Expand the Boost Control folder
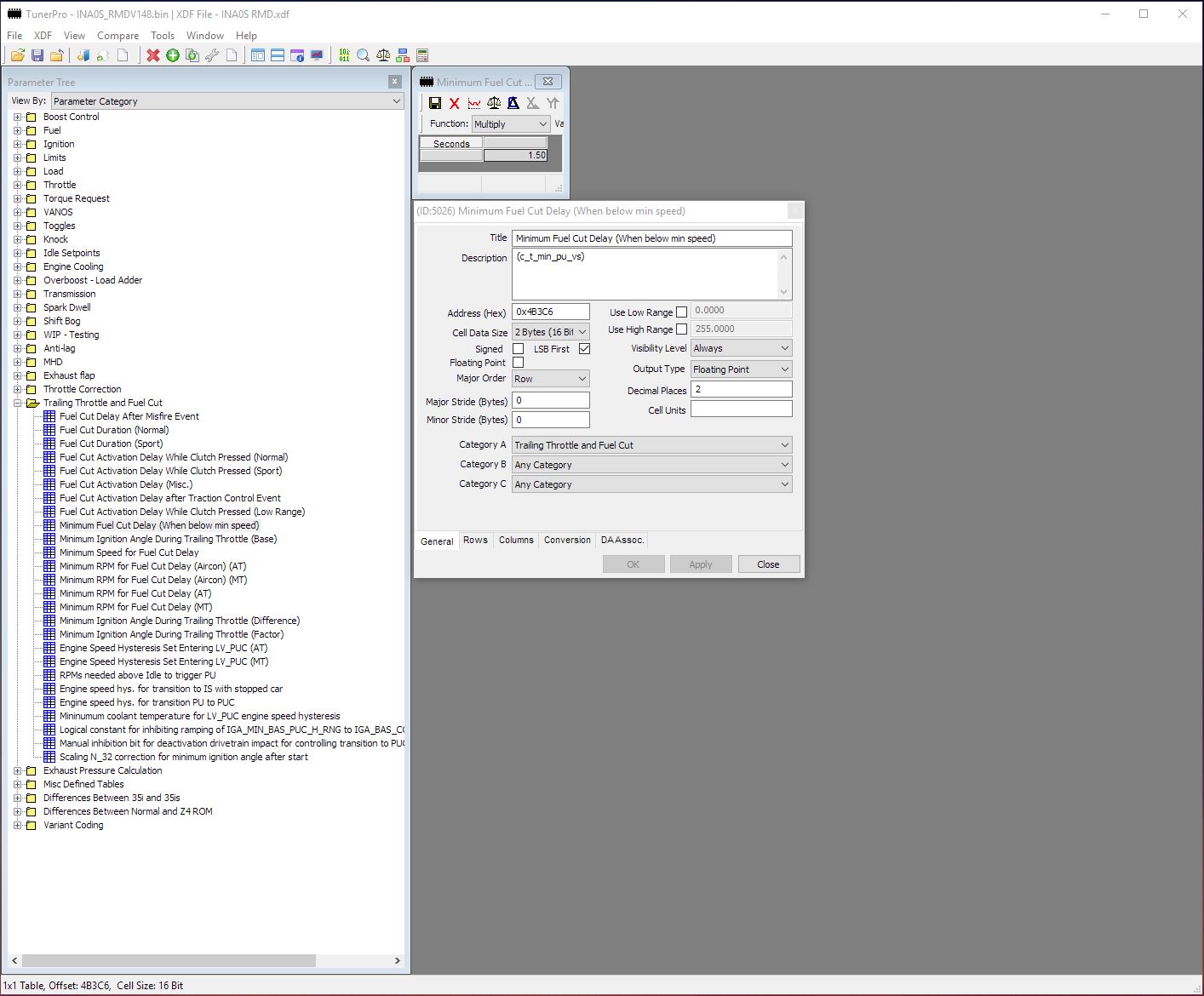The image size is (1204, 996). [x=17, y=117]
